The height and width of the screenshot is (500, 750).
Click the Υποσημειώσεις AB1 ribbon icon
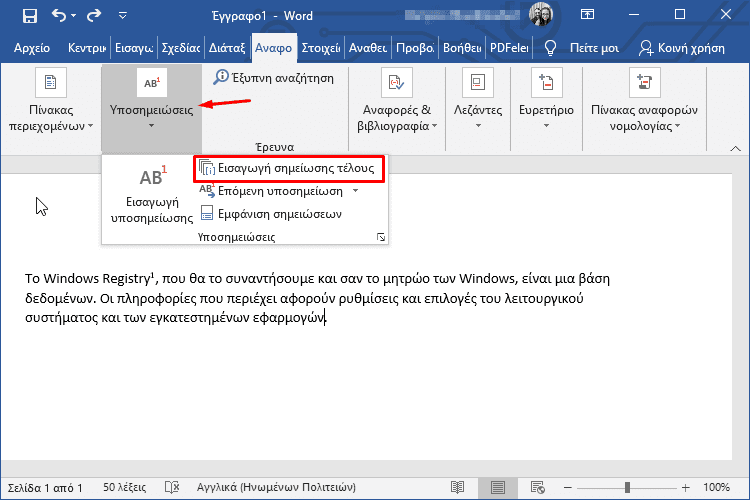coord(152,83)
